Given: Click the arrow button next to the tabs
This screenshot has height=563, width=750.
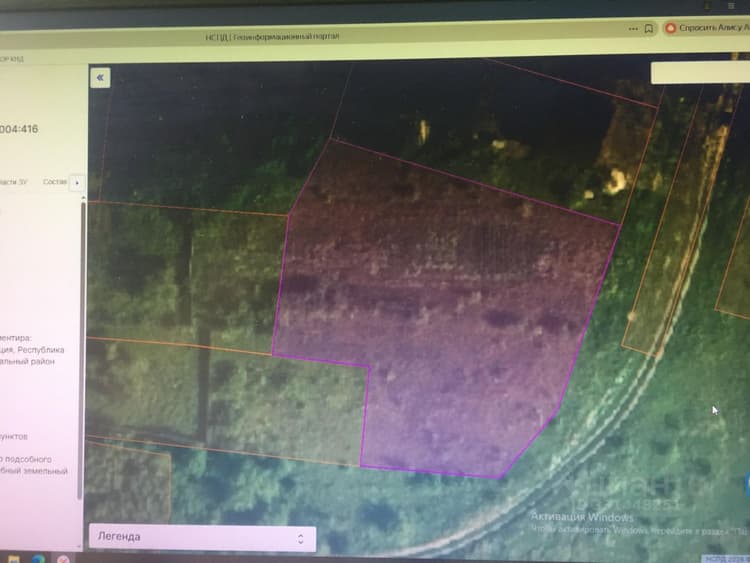Looking at the screenshot, I should [x=77, y=183].
